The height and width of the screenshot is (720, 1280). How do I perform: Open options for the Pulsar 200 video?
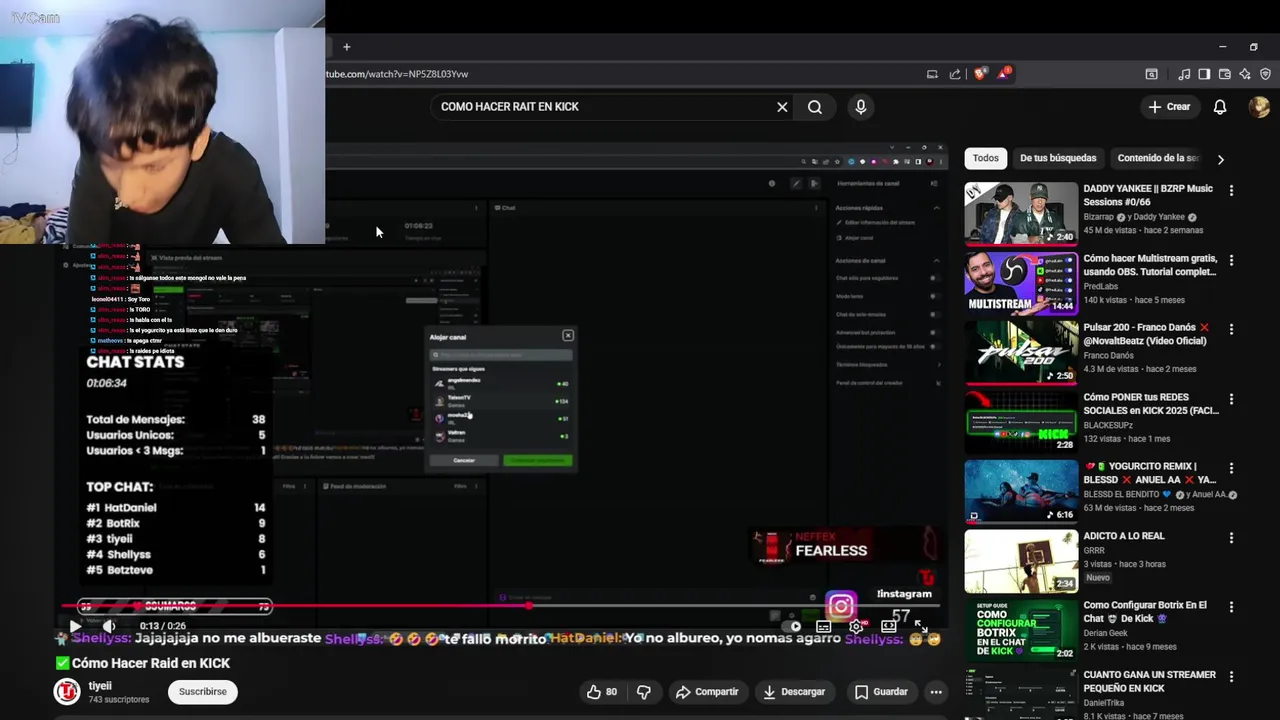point(1231,329)
